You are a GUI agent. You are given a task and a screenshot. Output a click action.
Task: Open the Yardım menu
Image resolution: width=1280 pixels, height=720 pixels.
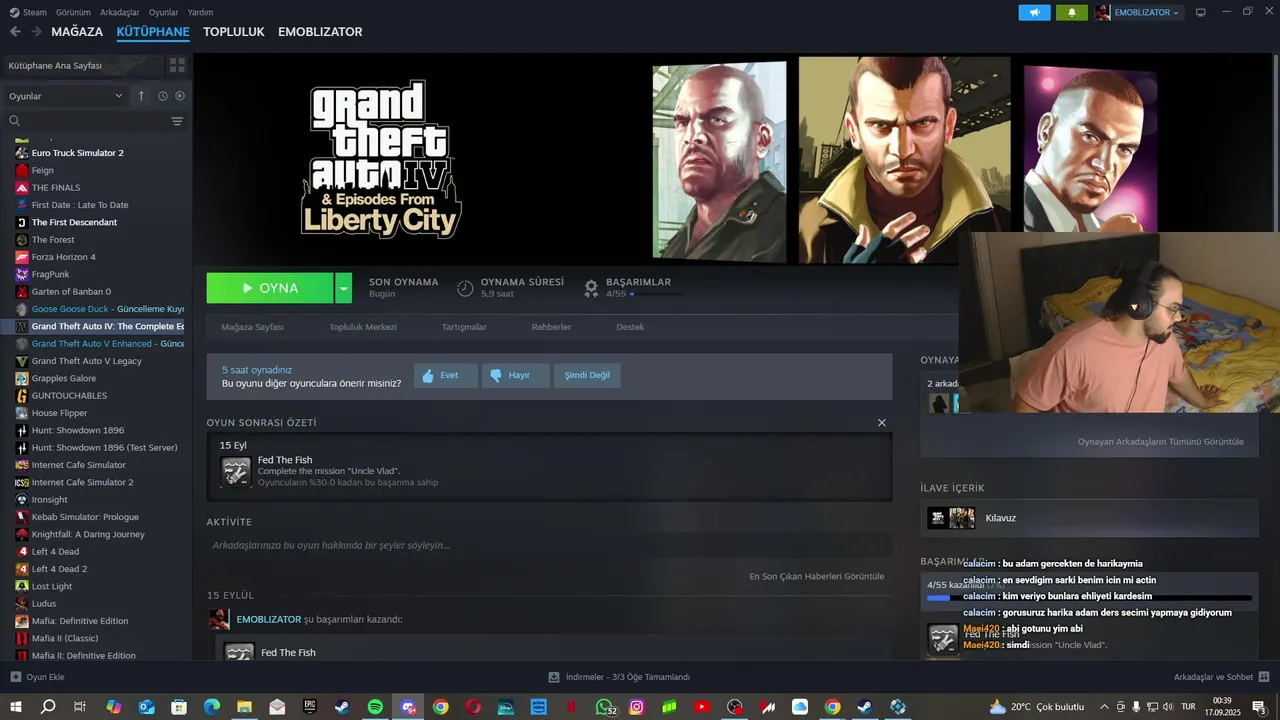(200, 12)
